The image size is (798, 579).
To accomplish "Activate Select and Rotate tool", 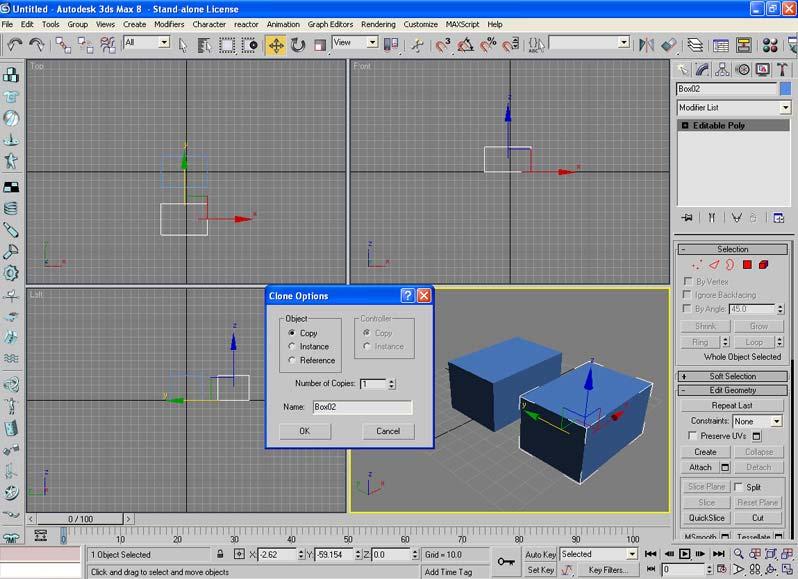I will click(298, 45).
